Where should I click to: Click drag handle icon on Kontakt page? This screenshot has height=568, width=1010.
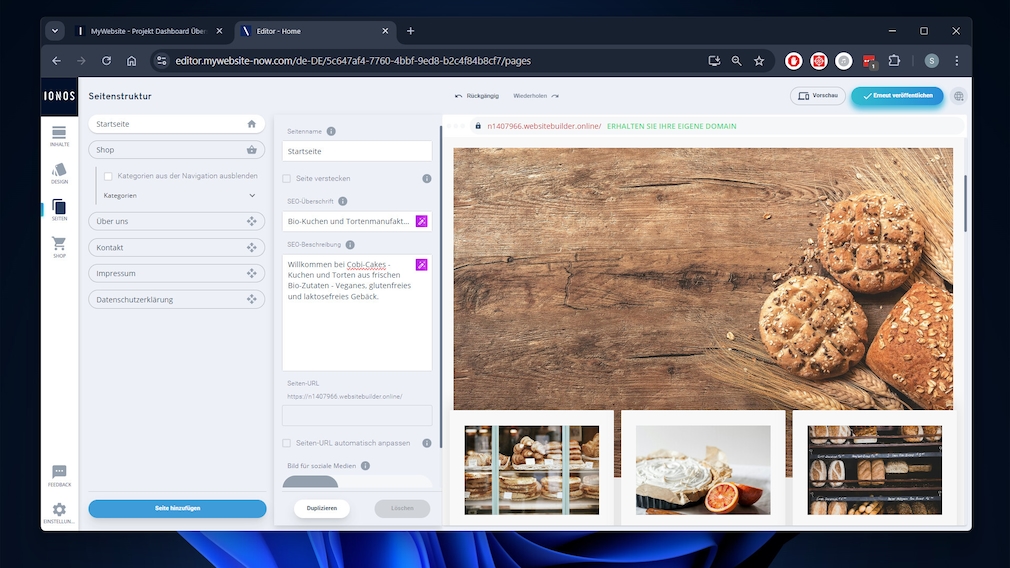(x=251, y=247)
